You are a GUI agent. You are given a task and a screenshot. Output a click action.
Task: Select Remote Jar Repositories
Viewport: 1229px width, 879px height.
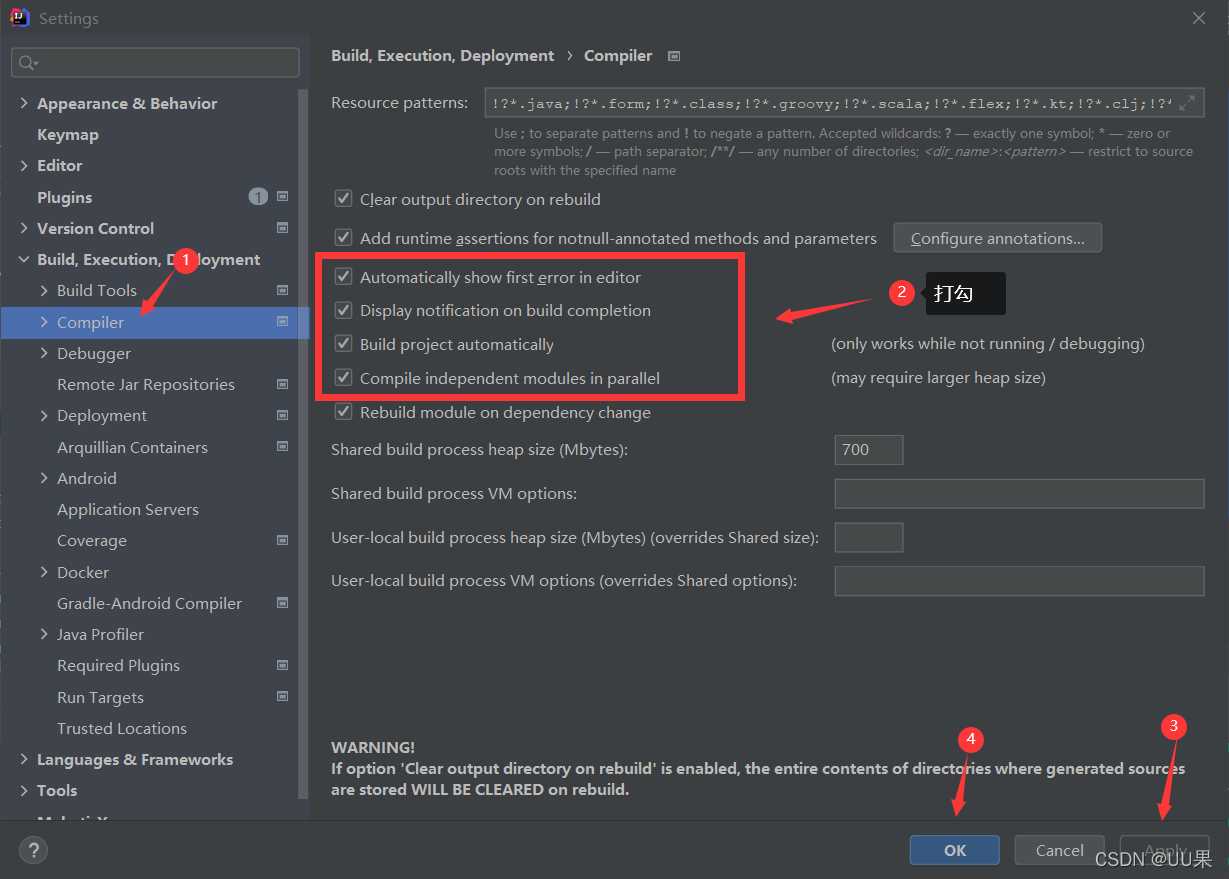146,384
